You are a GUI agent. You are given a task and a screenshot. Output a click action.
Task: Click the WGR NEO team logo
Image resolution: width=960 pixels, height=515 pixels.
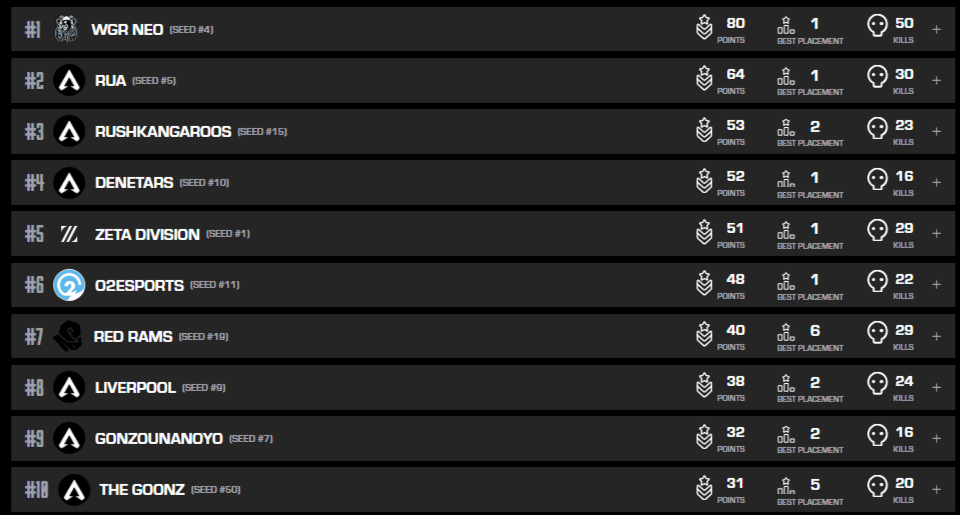point(66,29)
